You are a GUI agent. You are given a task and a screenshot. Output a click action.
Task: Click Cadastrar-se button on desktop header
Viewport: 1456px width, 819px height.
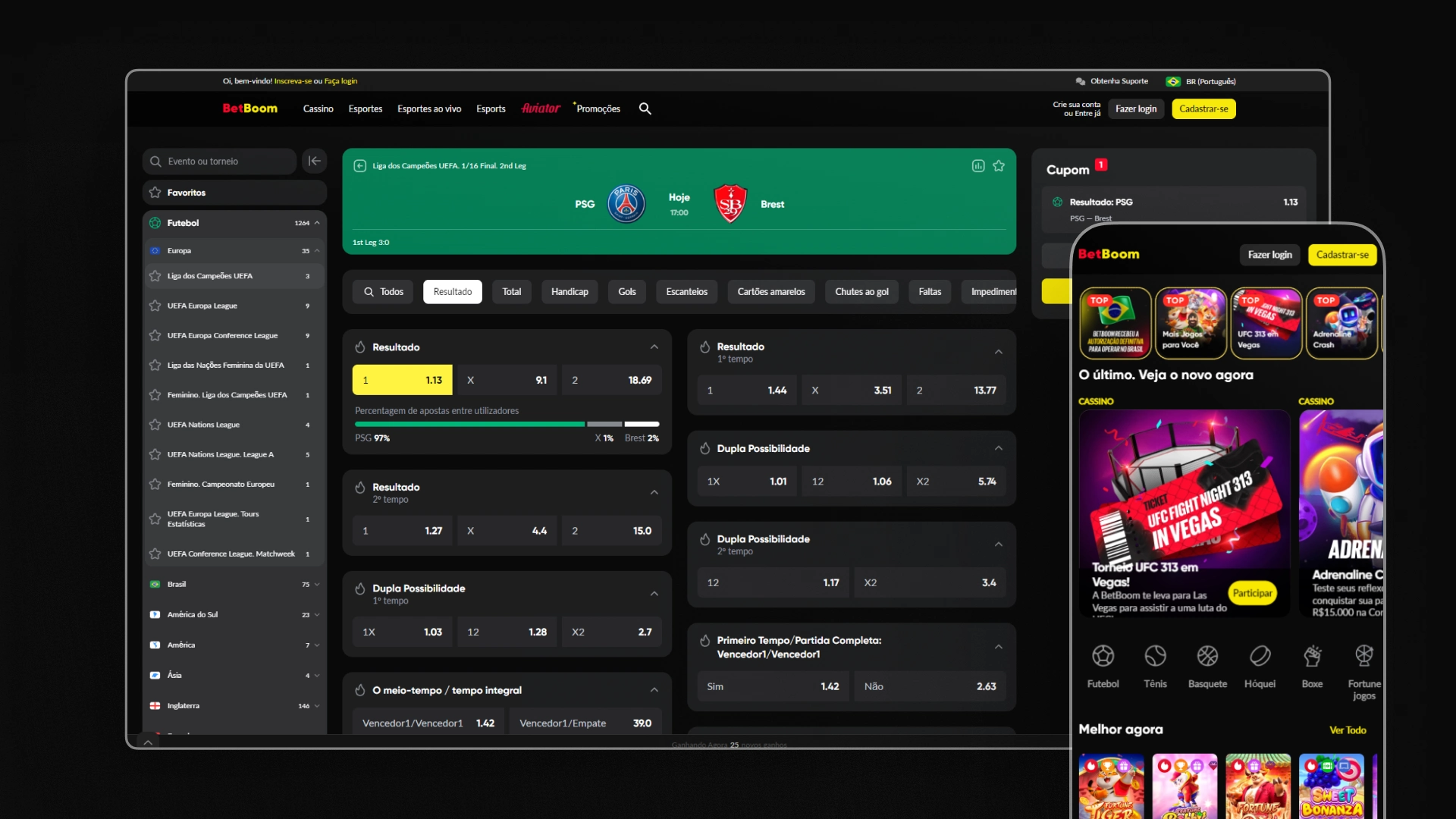click(1203, 108)
